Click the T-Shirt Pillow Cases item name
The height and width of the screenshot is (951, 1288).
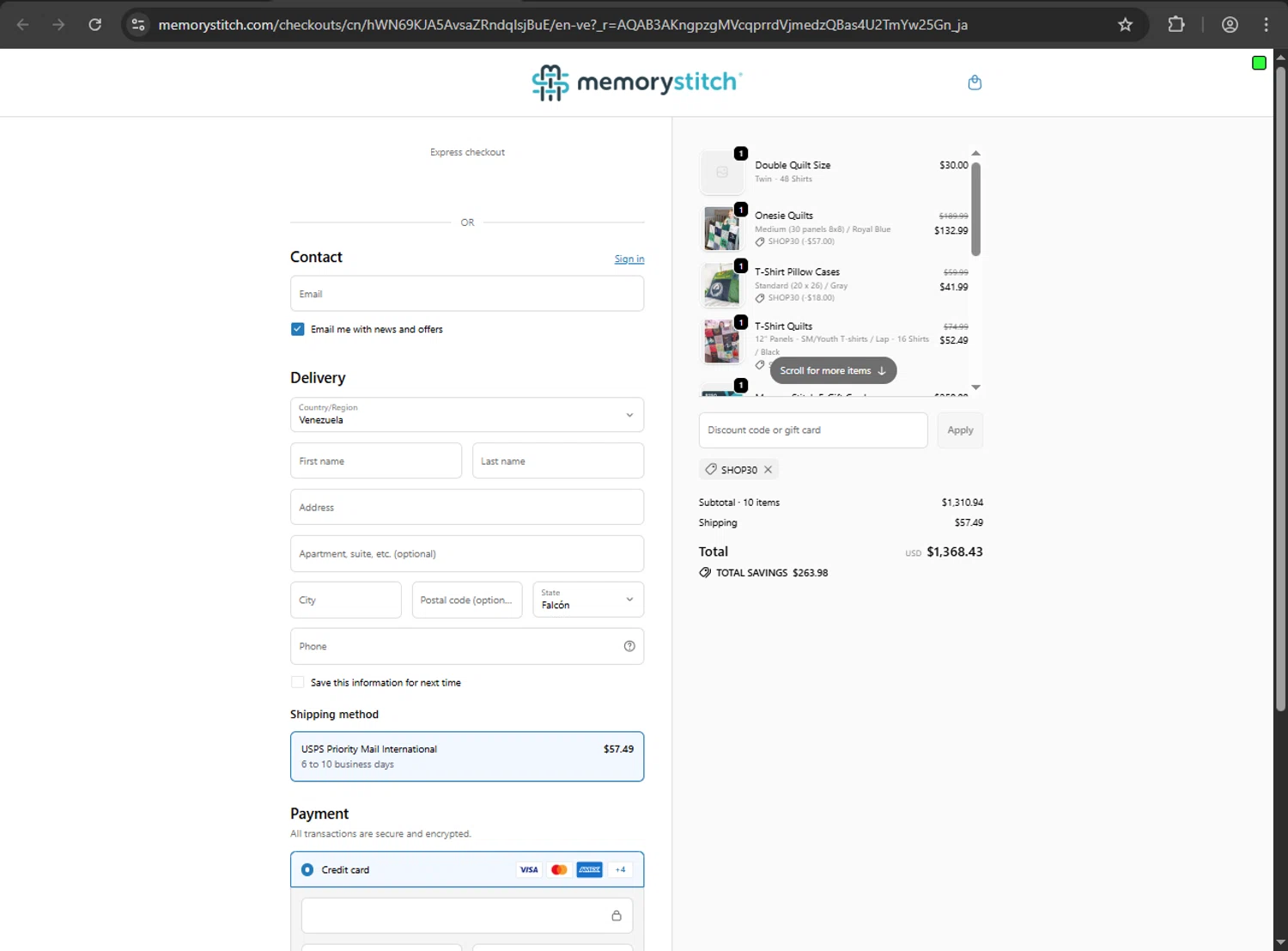click(x=797, y=271)
